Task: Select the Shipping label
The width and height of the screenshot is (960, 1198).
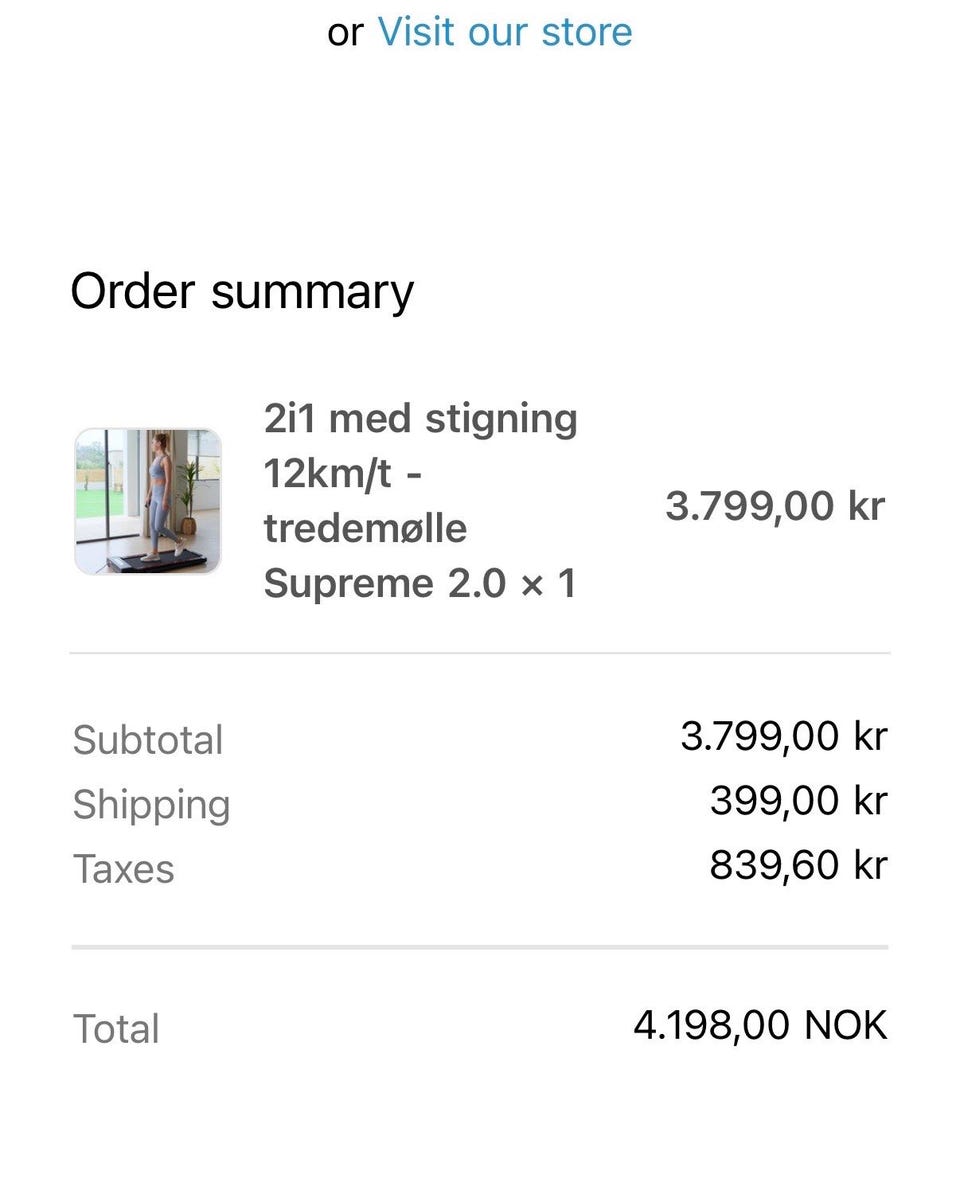Action: (151, 805)
